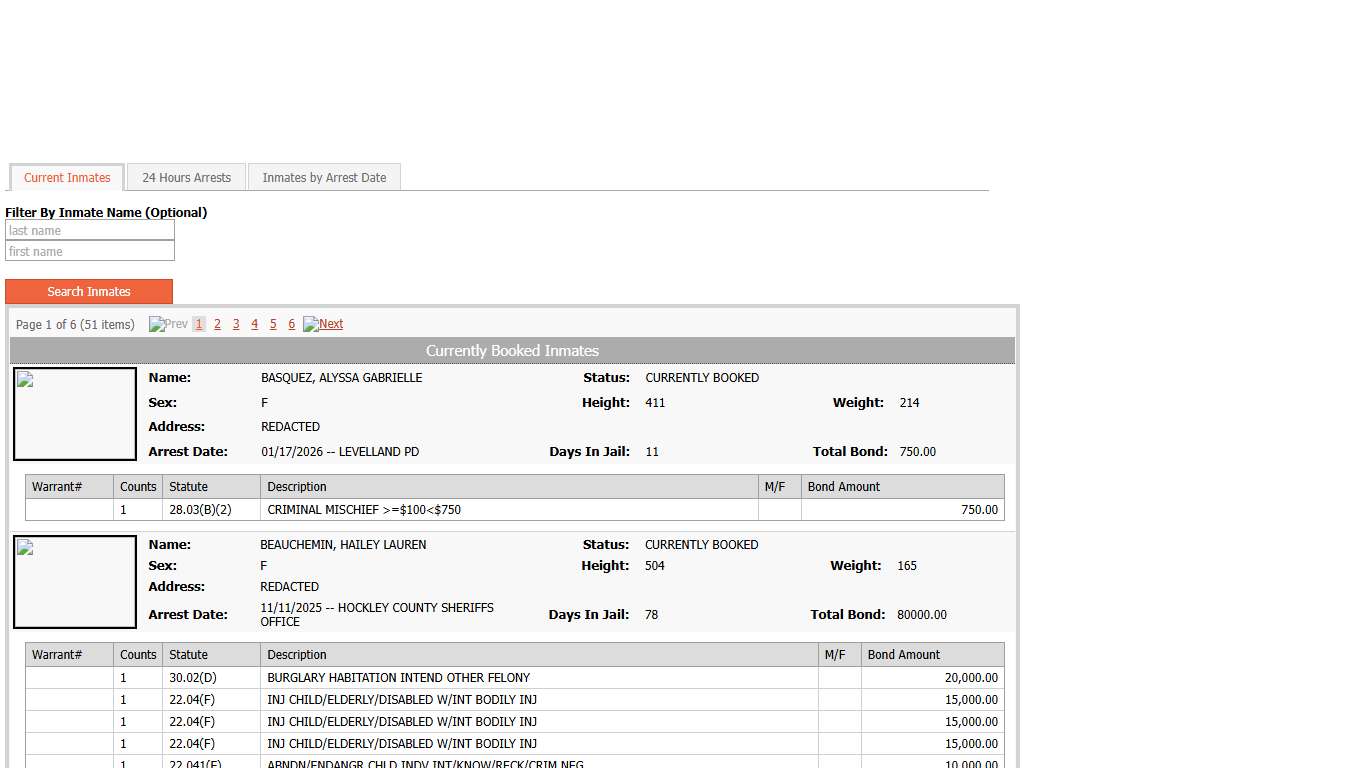Click Bond Amount header in Basquez's table
This screenshot has width=1366, height=768.
[844, 487]
